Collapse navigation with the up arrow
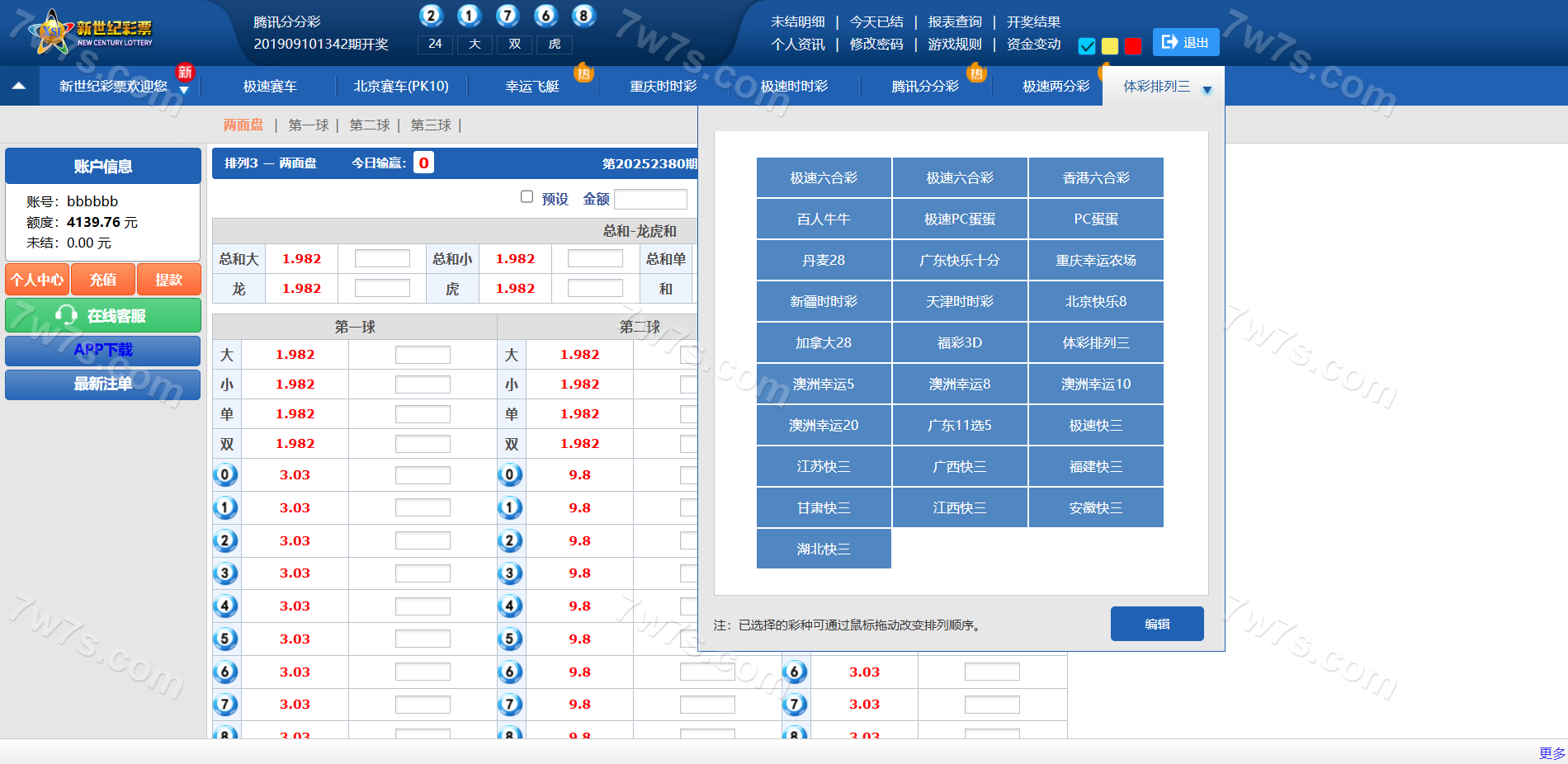 click(19, 86)
